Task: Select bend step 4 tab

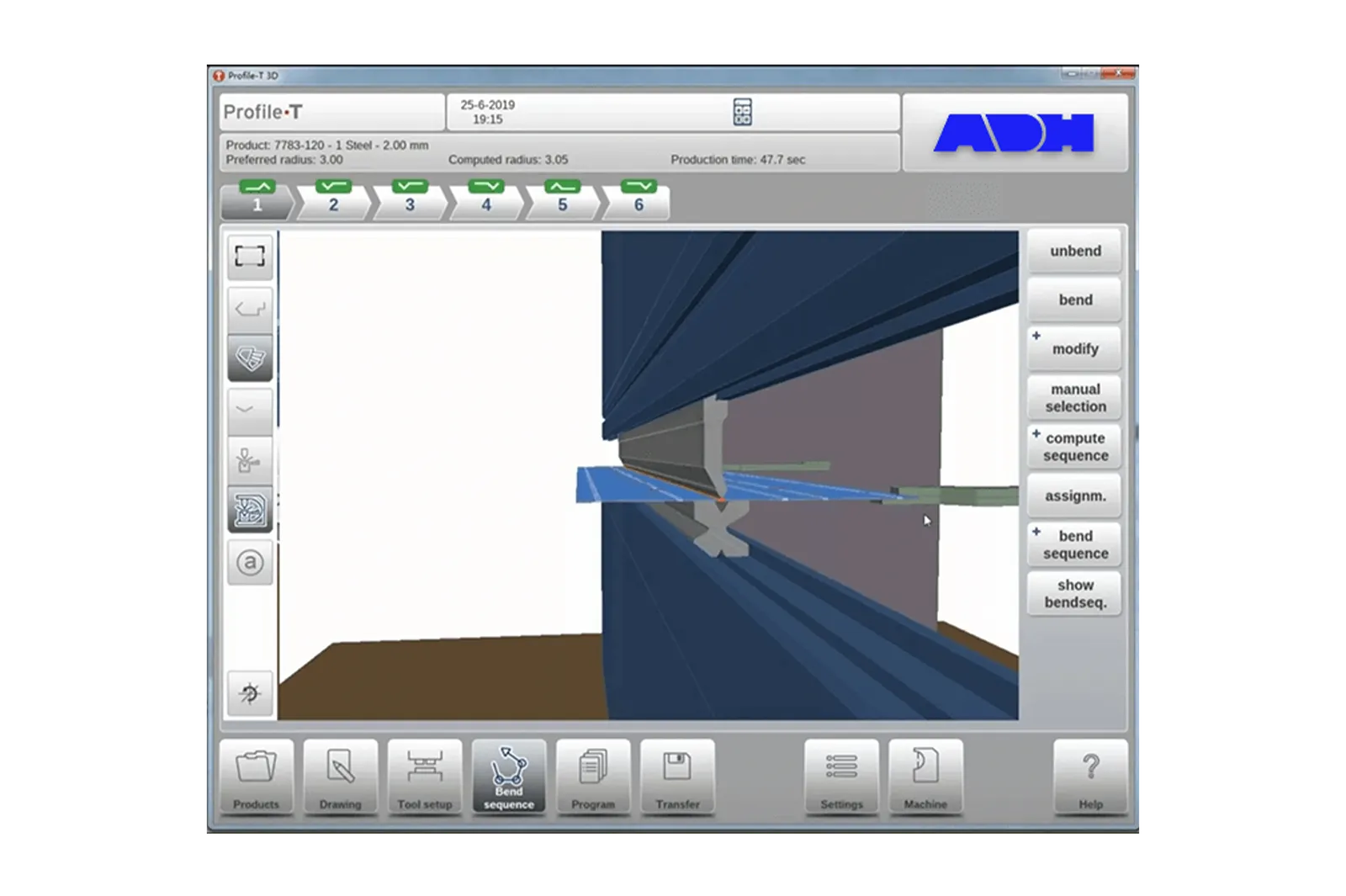Action: [486, 200]
